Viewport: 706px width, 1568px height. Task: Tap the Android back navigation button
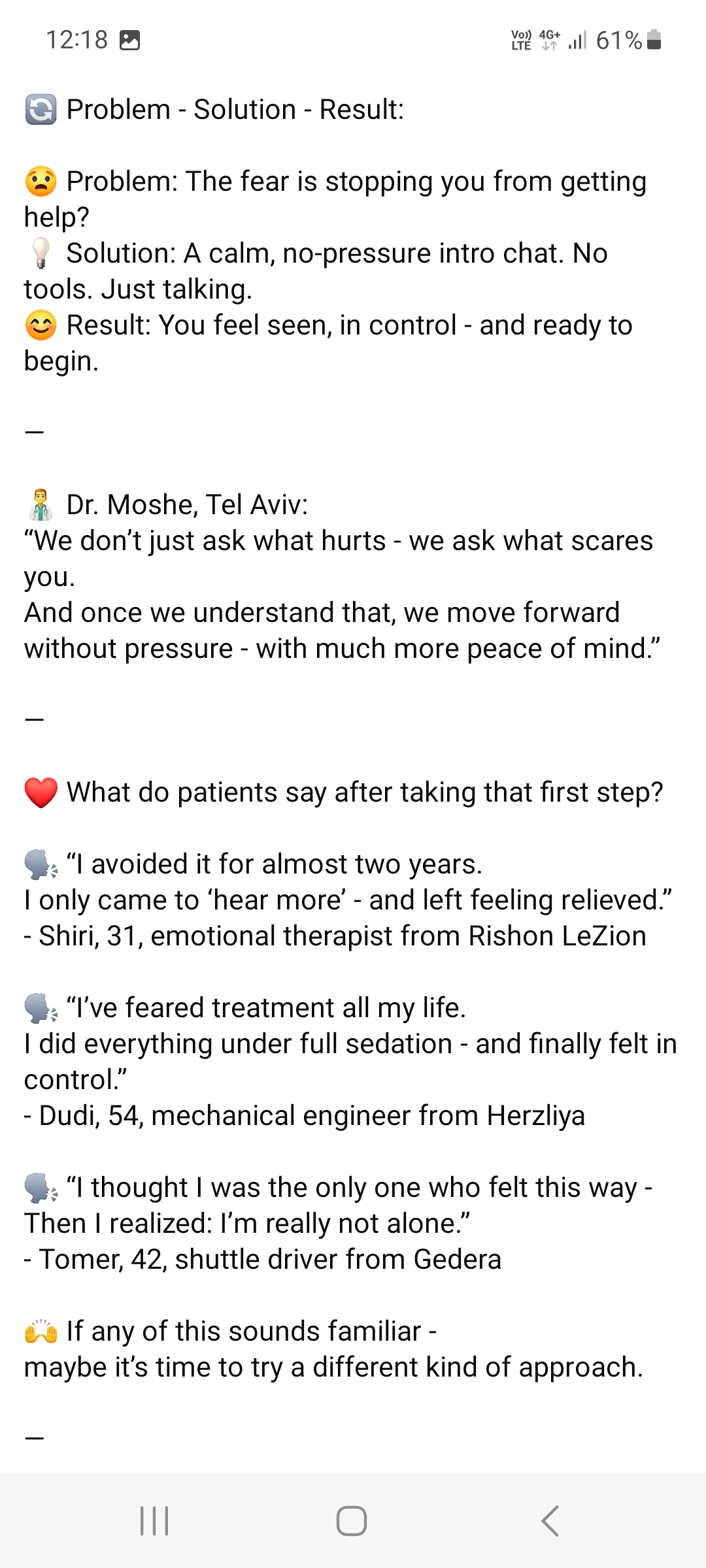[550, 1521]
